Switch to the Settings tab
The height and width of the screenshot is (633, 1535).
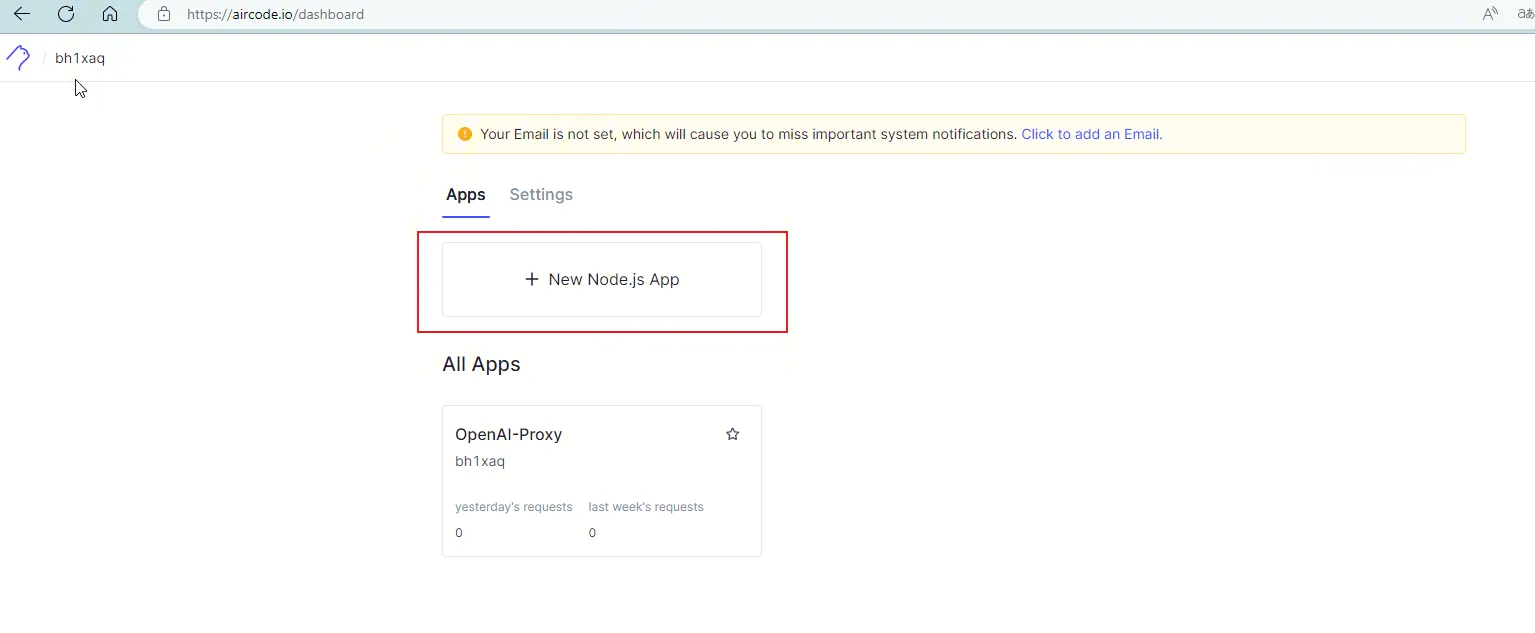click(541, 195)
